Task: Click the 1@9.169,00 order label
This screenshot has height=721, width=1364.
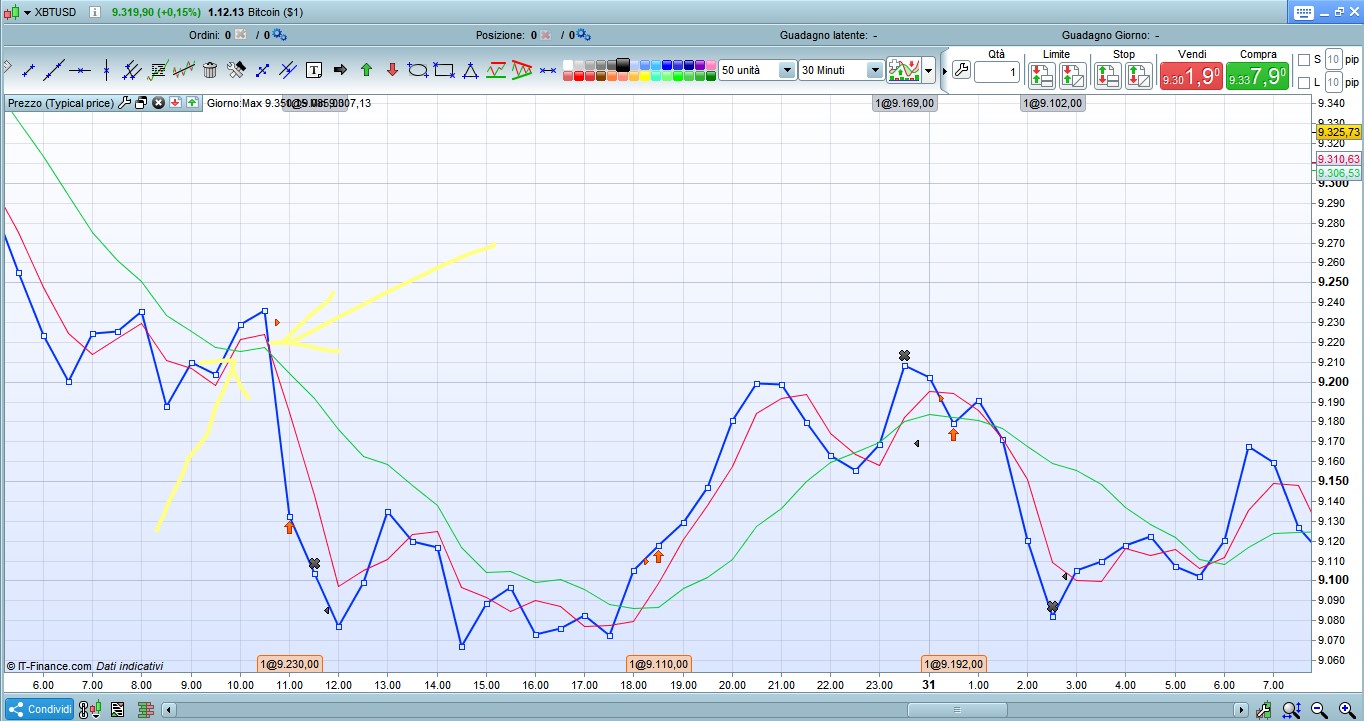Action: click(905, 103)
